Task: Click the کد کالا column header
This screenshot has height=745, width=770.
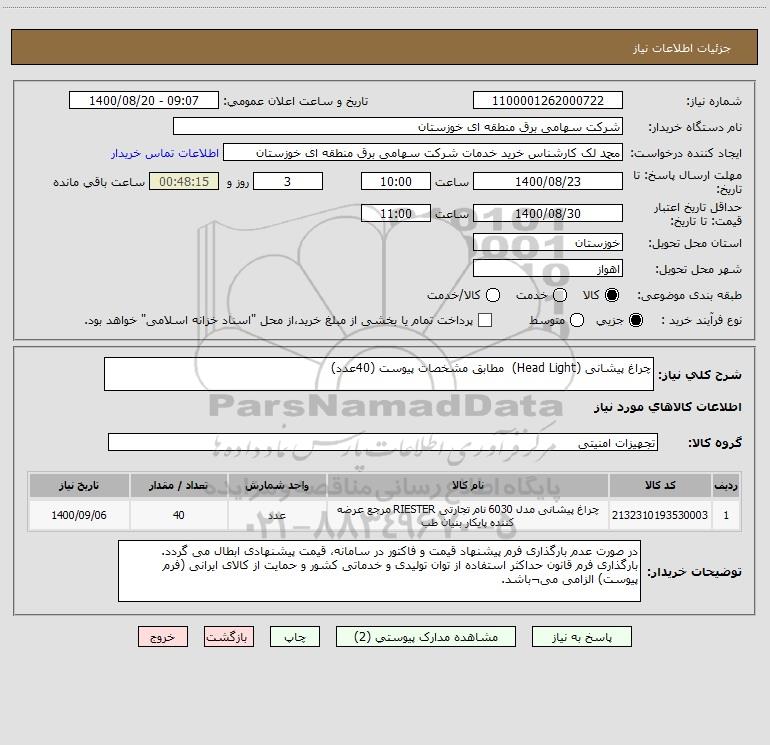Action: pos(660,485)
